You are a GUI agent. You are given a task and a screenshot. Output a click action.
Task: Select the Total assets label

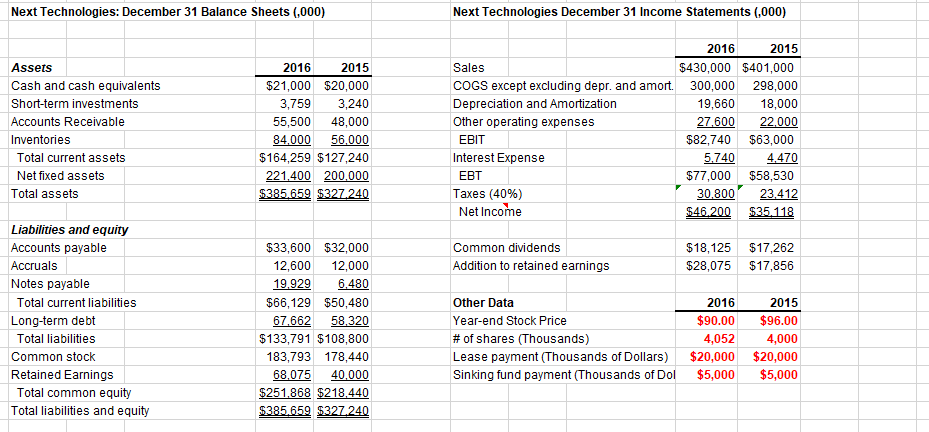(45, 194)
